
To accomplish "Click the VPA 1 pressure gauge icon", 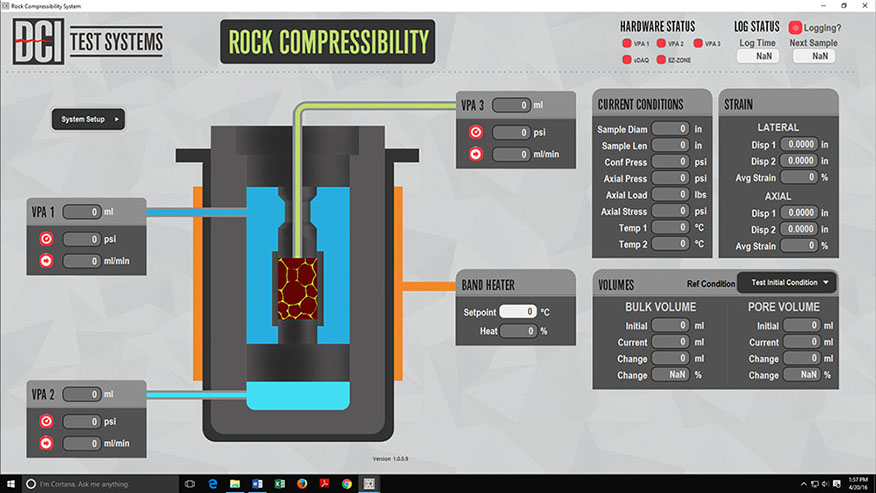I will coord(45,240).
